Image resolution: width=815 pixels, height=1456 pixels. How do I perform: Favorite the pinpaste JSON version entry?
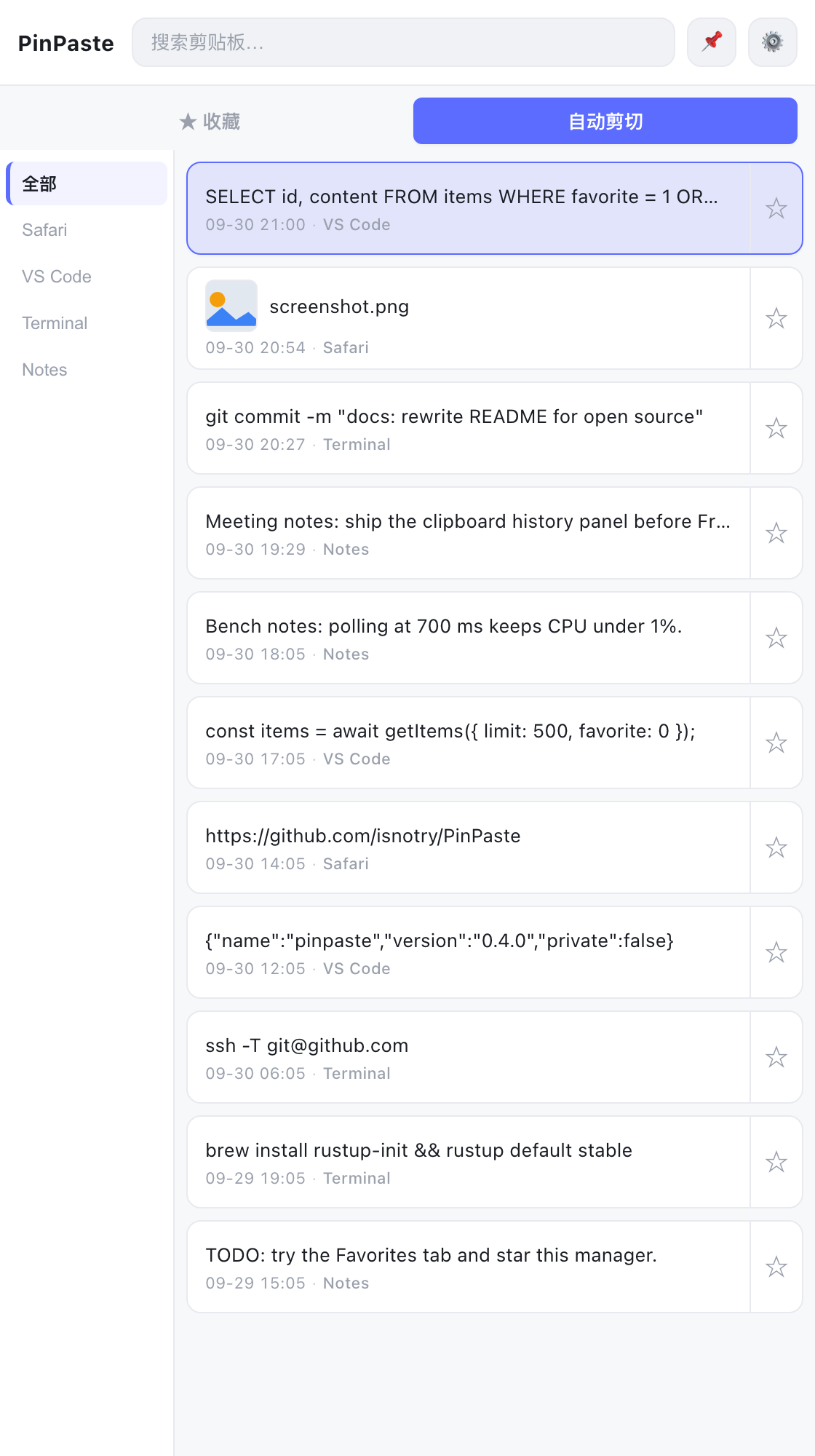pos(776,952)
